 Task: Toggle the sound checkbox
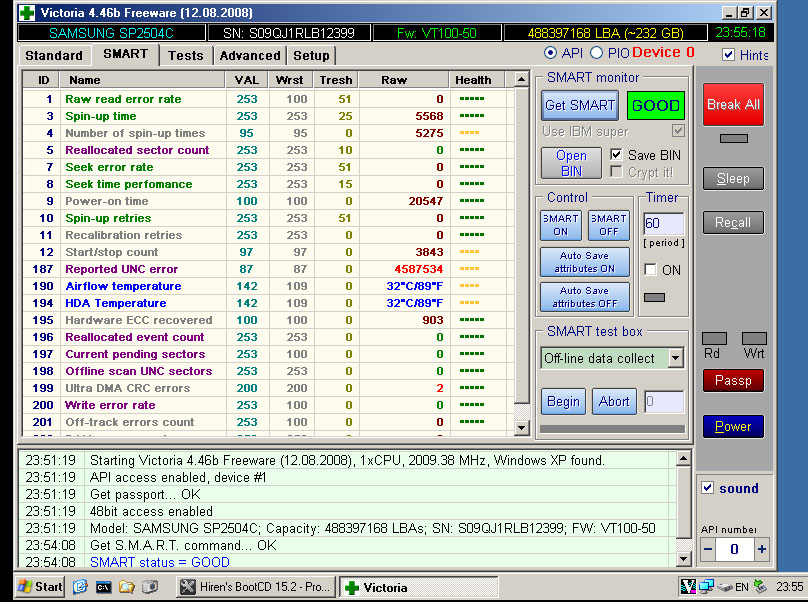point(708,488)
